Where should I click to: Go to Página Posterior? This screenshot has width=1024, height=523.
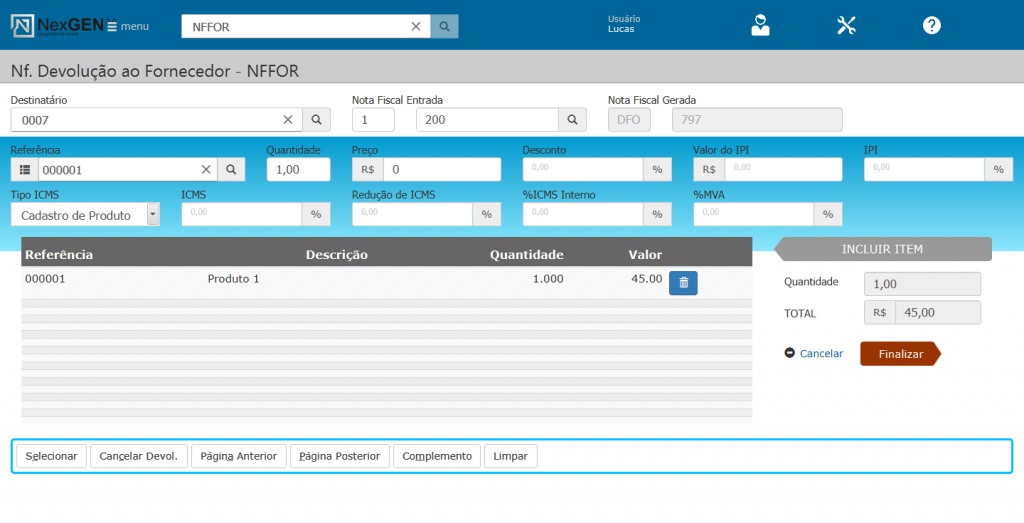coord(339,456)
